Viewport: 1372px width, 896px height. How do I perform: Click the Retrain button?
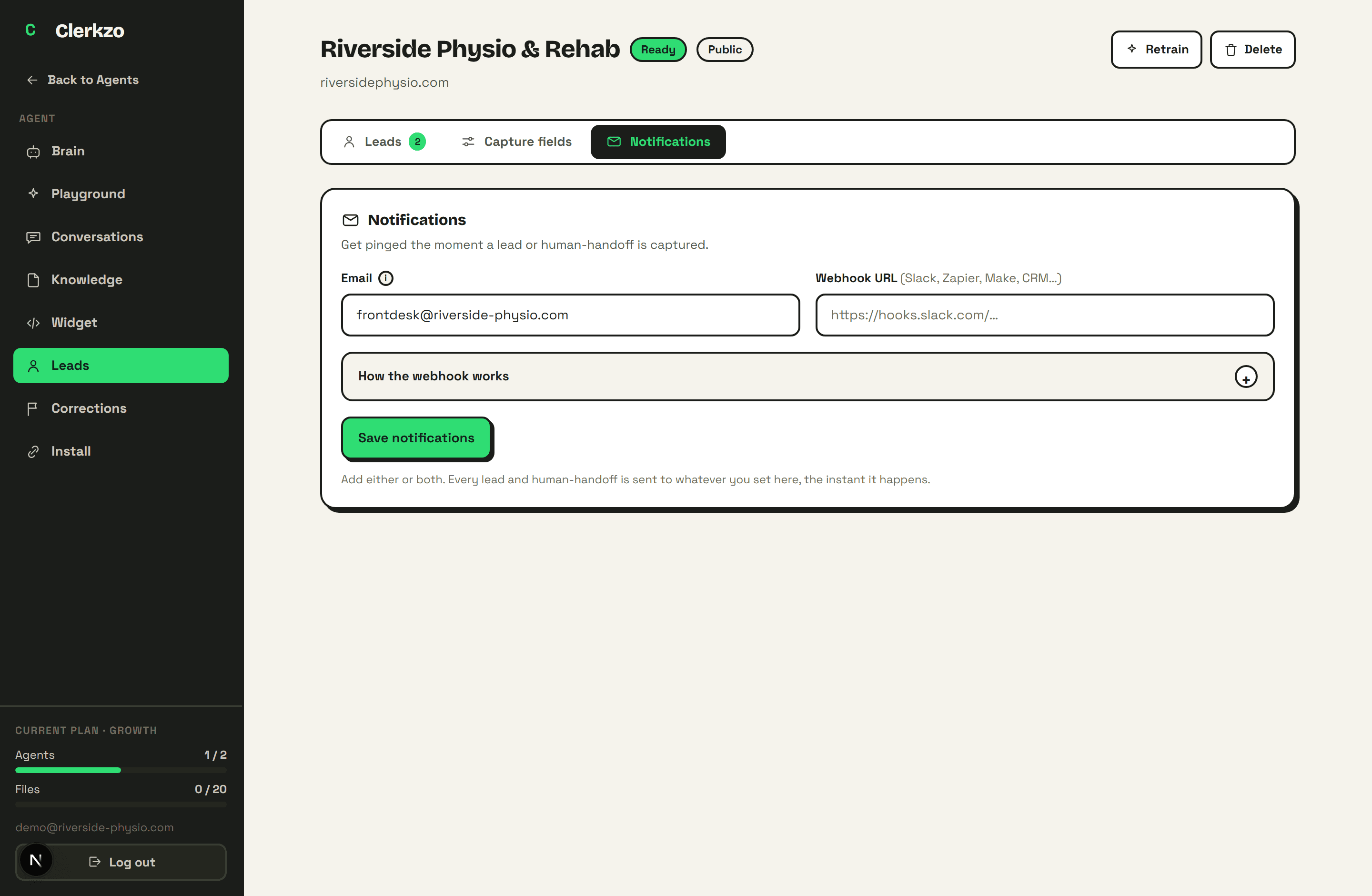(x=1156, y=50)
